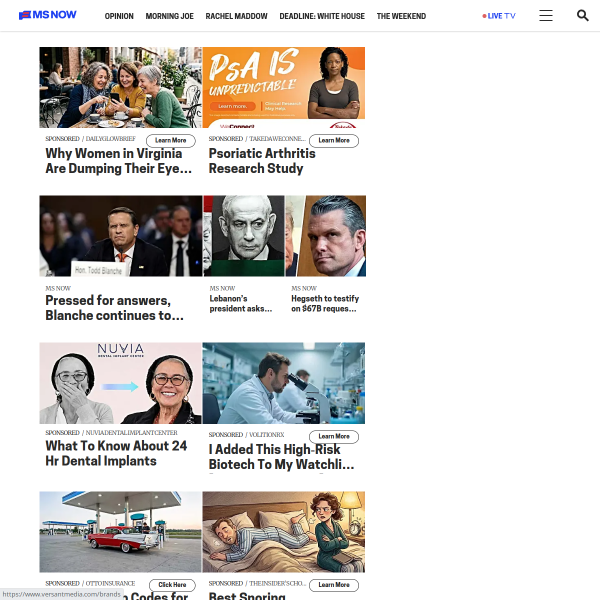
Task: Open scientist with microscope ad image
Action: (x=284, y=383)
